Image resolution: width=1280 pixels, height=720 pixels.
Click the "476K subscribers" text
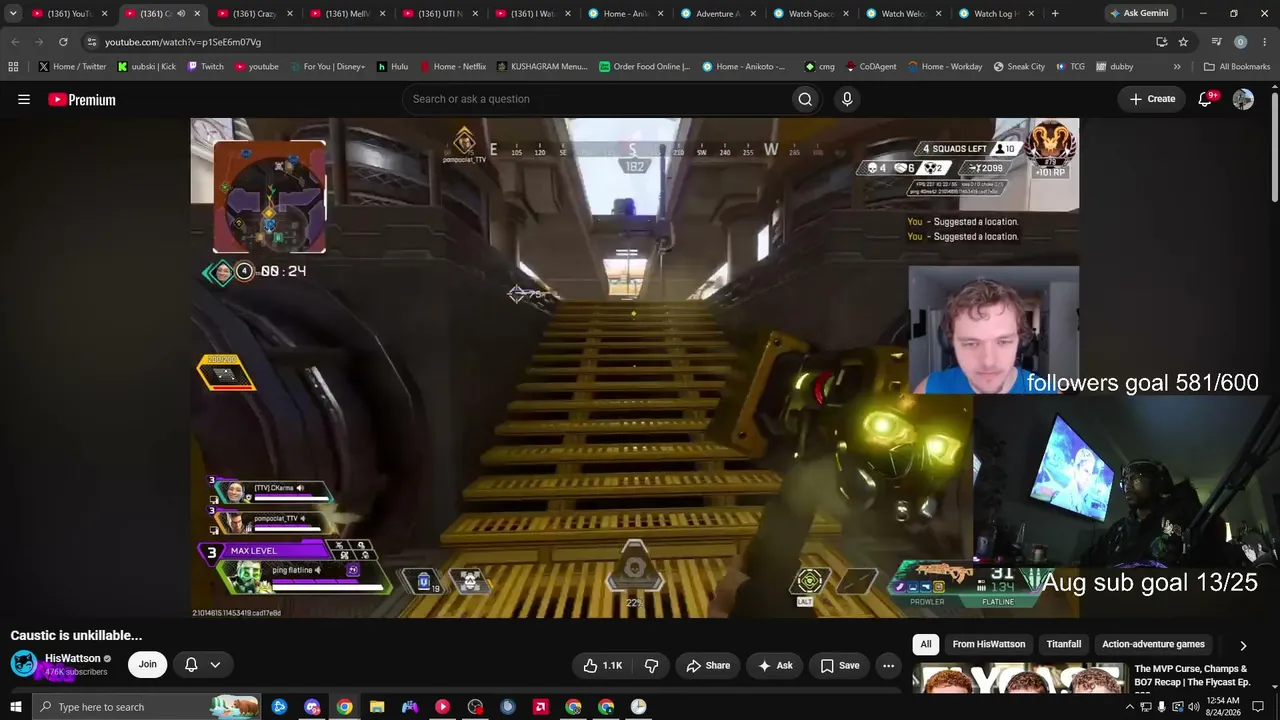click(76, 672)
